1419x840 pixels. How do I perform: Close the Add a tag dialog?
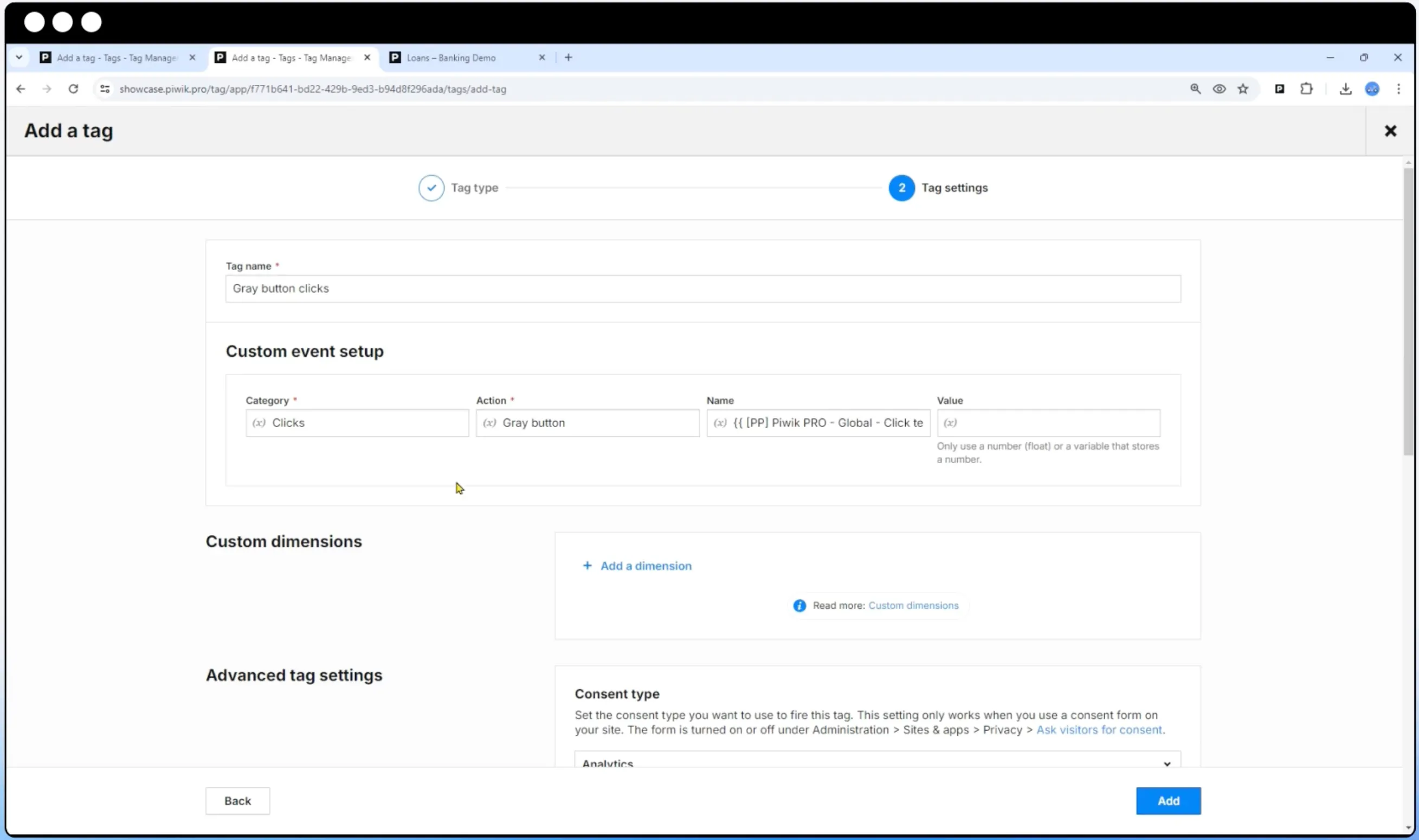pos(1390,131)
